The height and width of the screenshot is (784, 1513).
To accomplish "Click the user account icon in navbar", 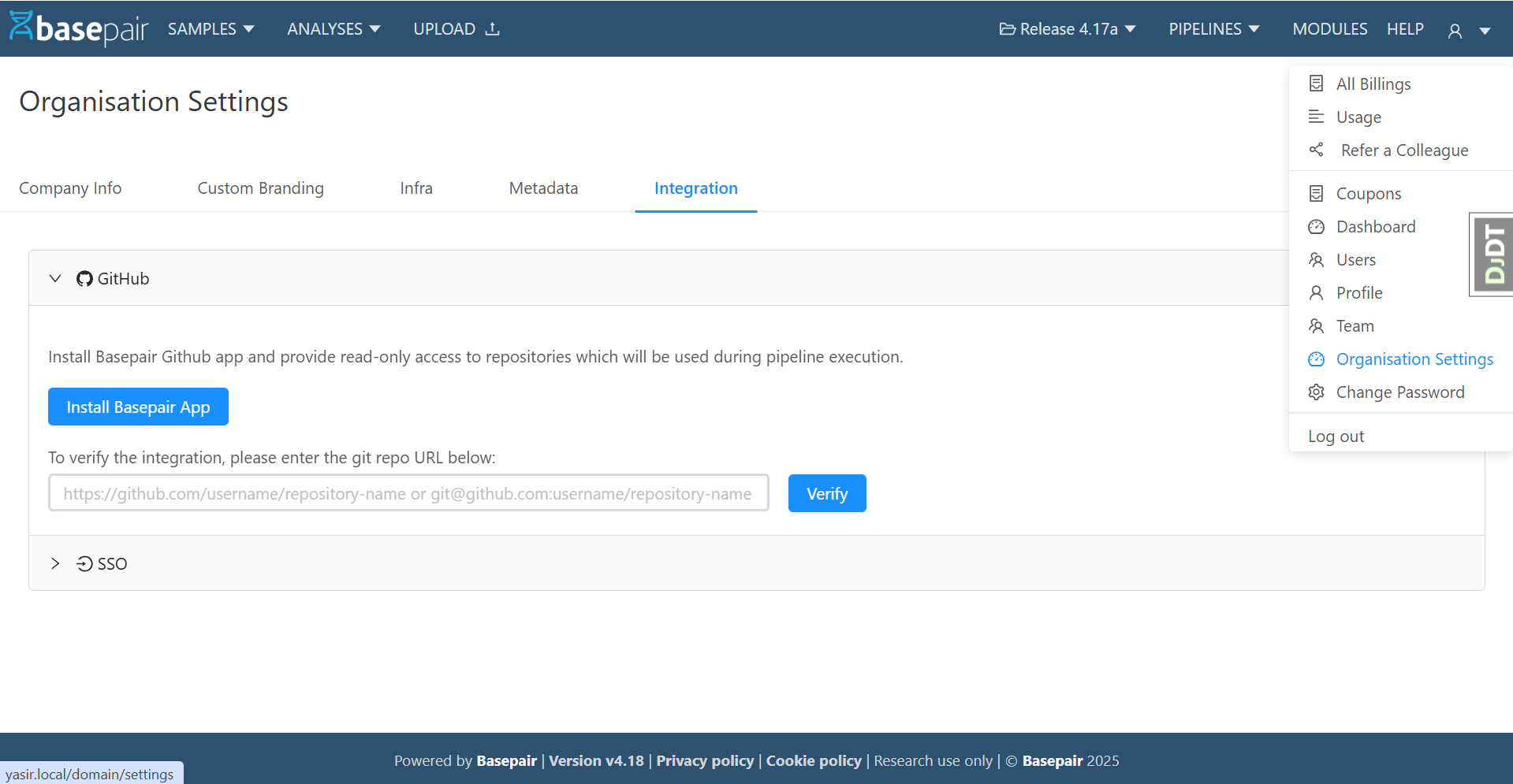I will [x=1455, y=31].
